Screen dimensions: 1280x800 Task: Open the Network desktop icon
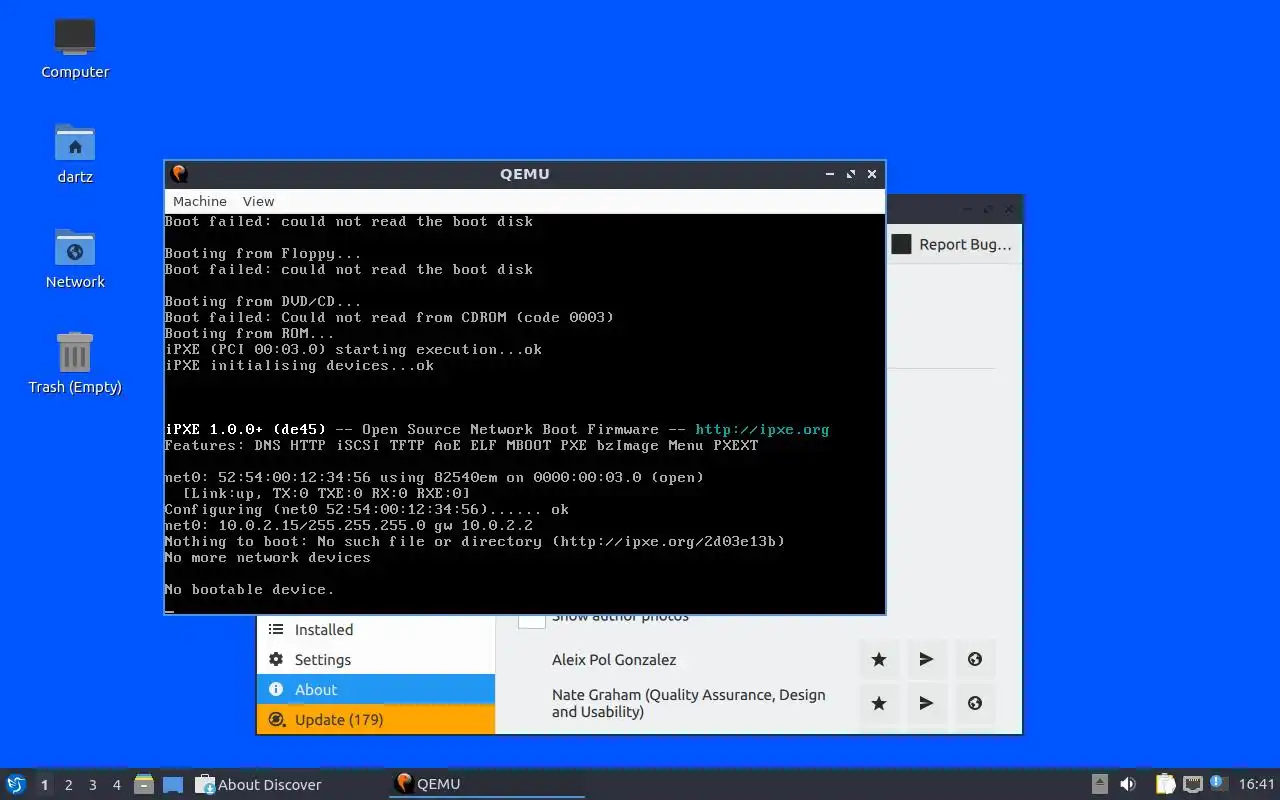pyautogui.click(x=75, y=258)
